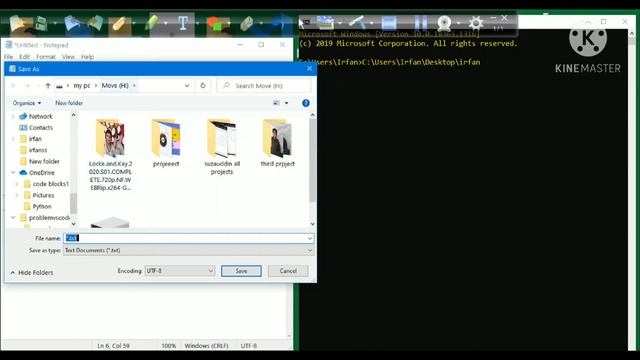The width and height of the screenshot is (640, 360).
Task: Toggle the webcam icon in recorder toolbar
Action: [444, 23]
